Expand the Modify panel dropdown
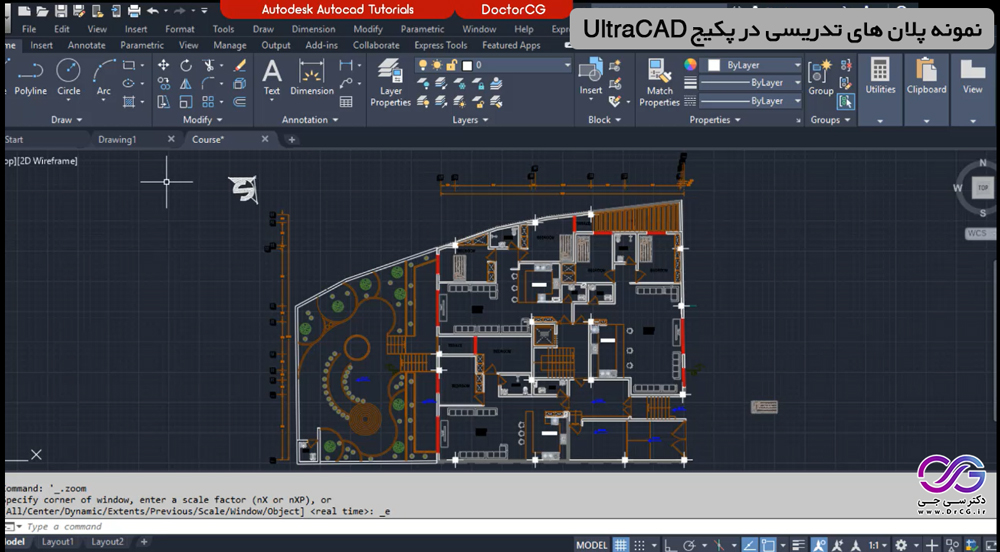 [202, 120]
